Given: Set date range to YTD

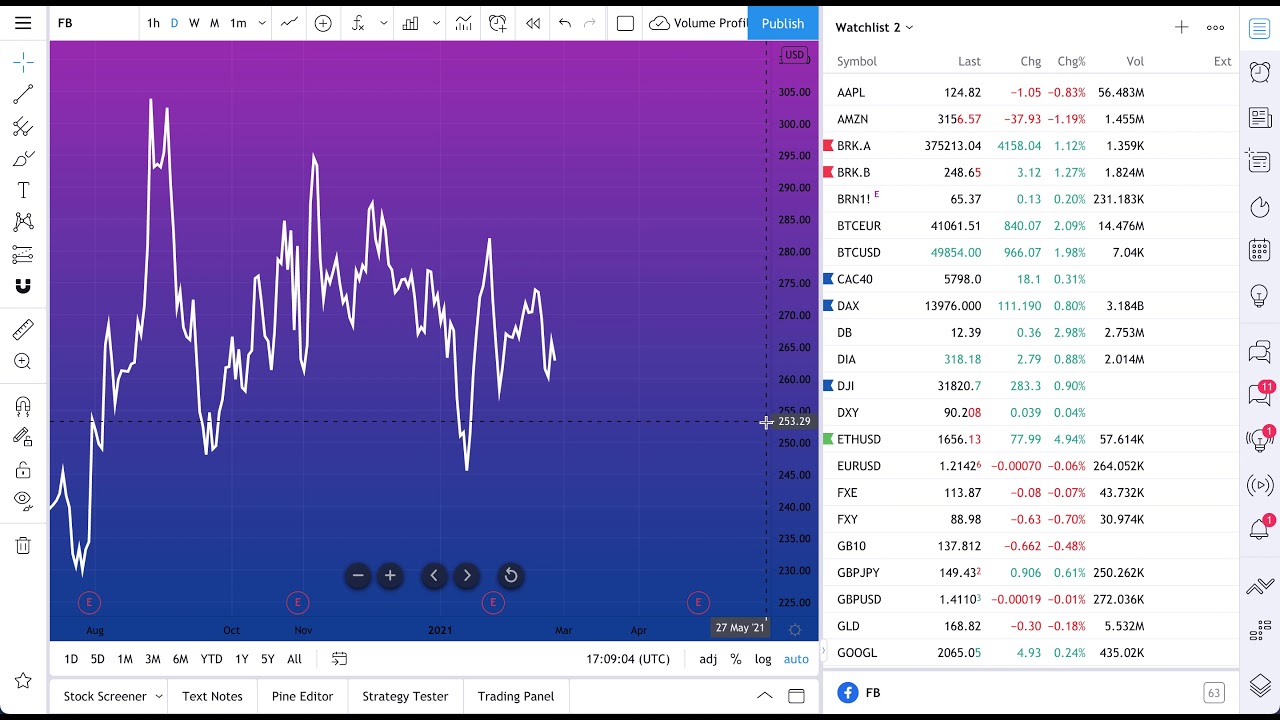Looking at the screenshot, I should (211, 659).
